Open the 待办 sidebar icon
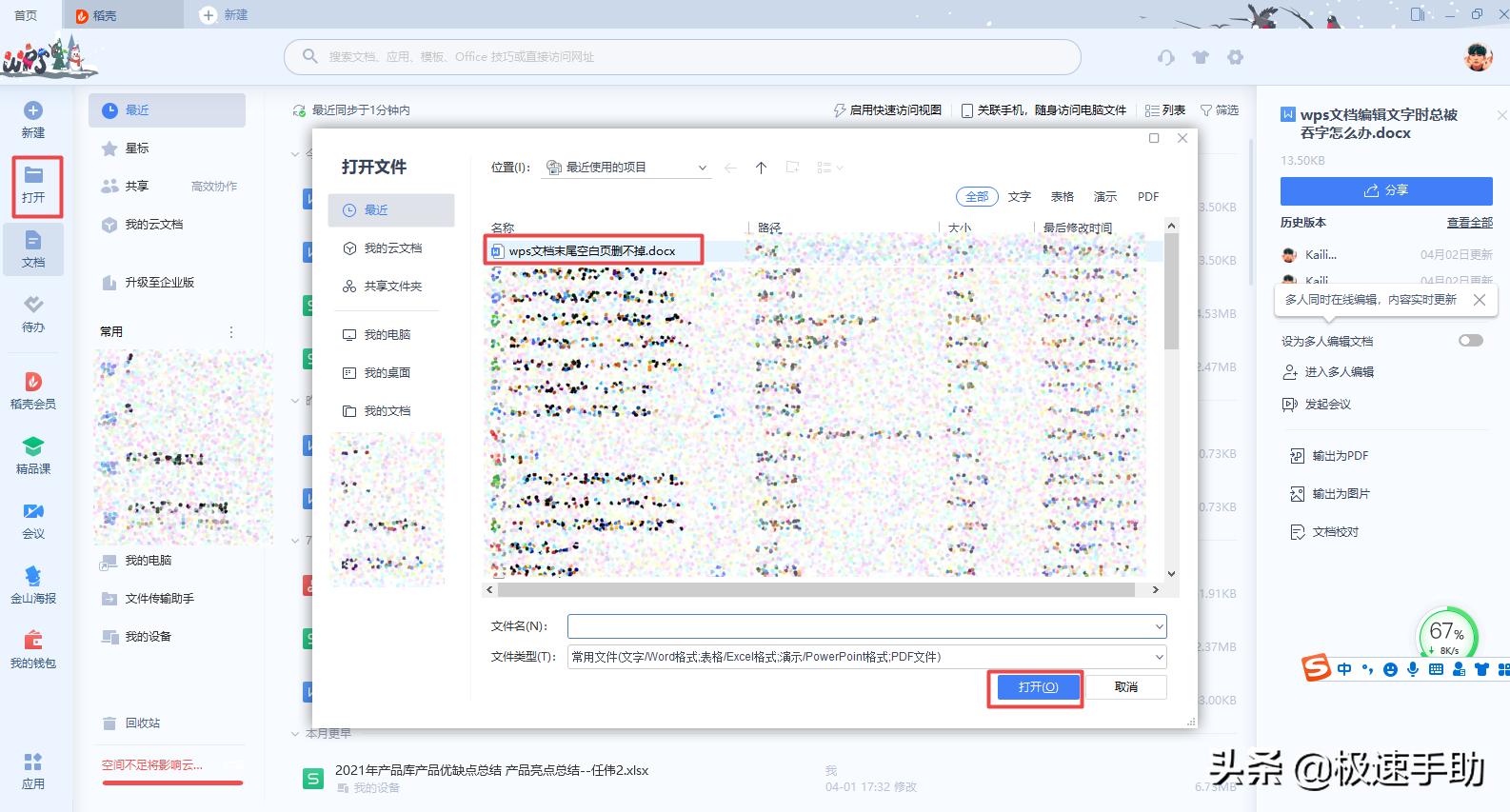The width and height of the screenshot is (1510, 812). [x=33, y=314]
